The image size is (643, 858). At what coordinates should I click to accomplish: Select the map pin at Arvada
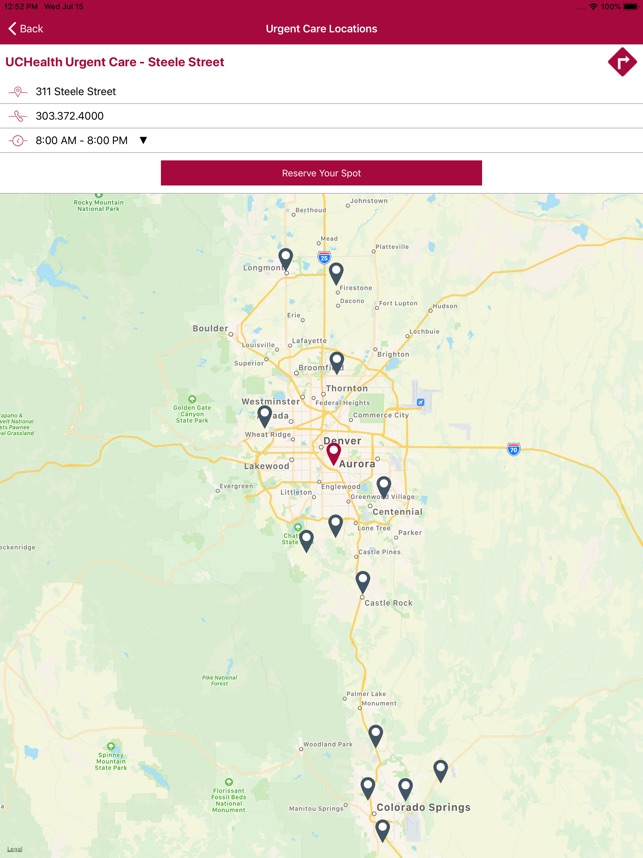pos(264,416)
